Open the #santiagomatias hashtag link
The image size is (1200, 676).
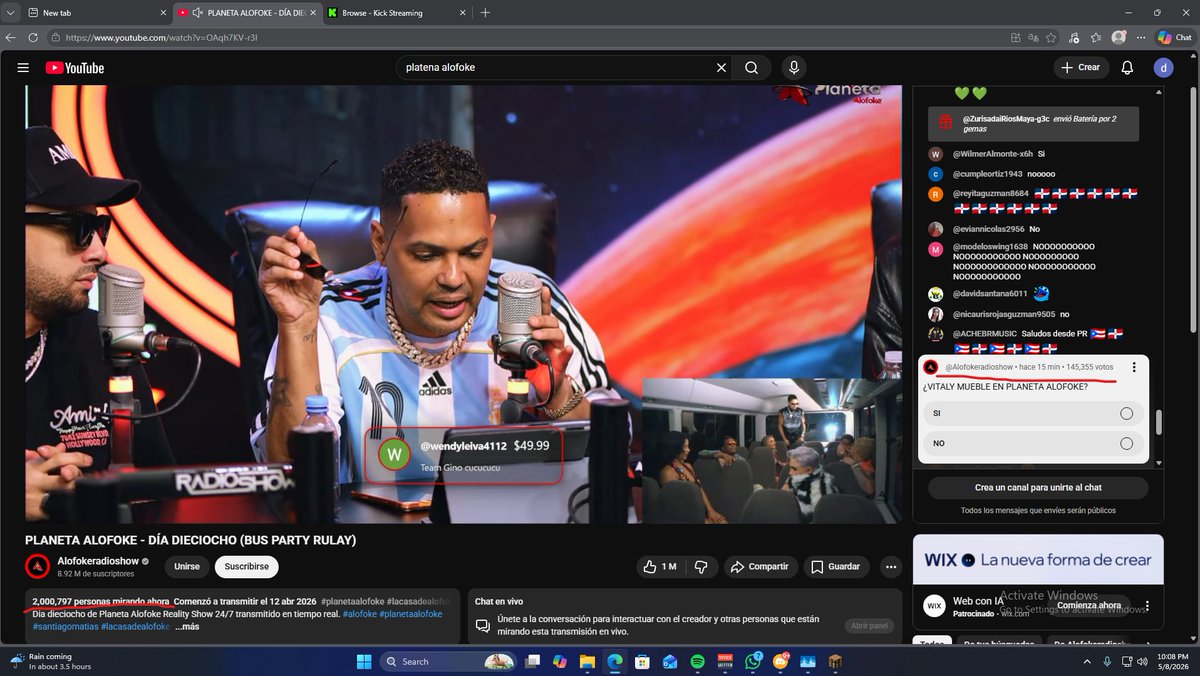66,626
